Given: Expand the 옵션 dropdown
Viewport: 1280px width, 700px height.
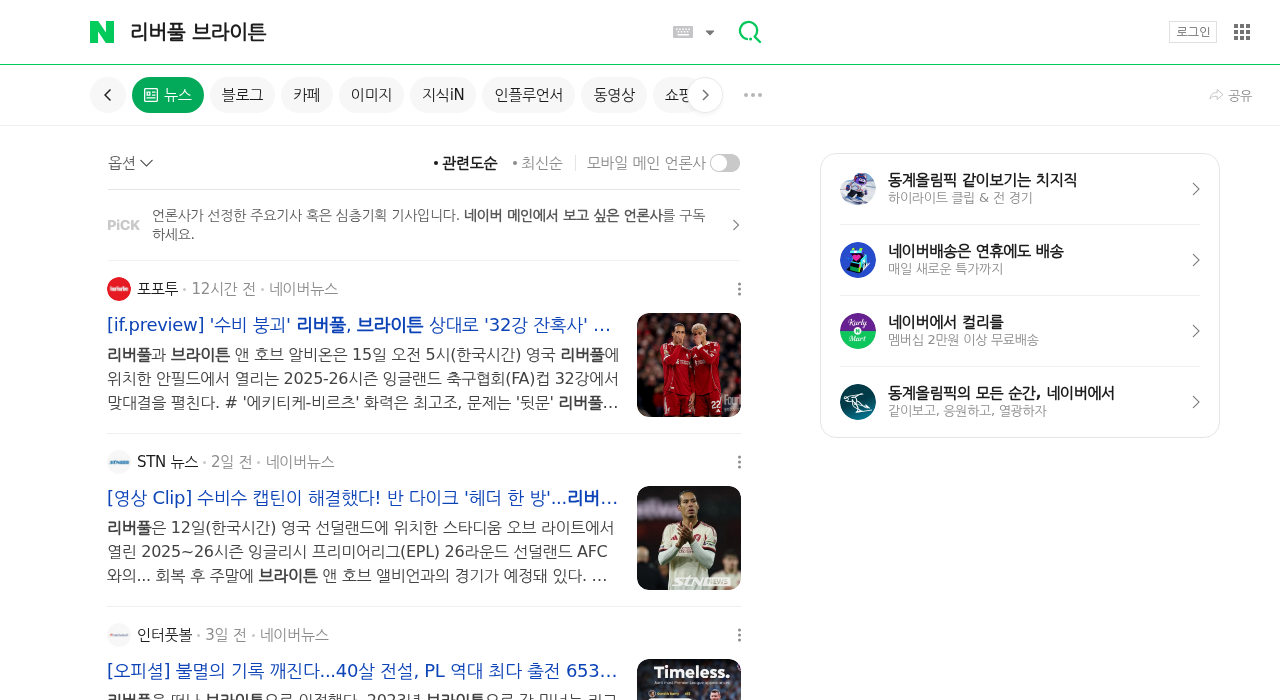Looking at the screenshot, I should 130,163.
